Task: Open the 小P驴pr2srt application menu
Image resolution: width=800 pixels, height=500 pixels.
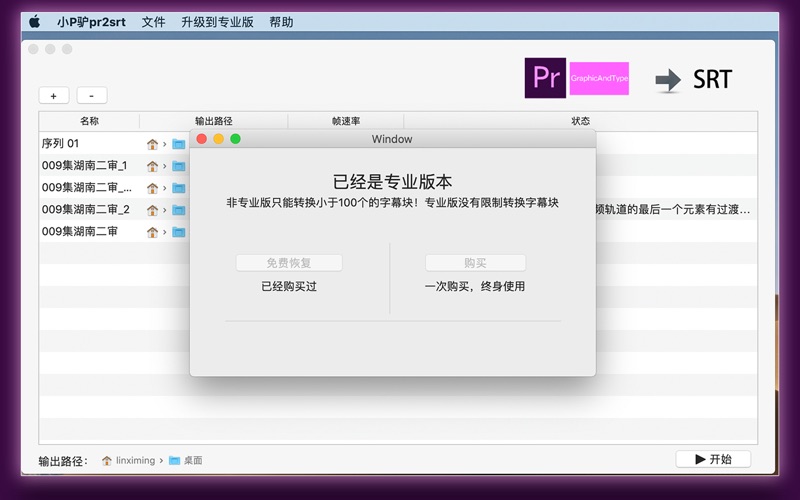Action: click(x=91, y=22)
